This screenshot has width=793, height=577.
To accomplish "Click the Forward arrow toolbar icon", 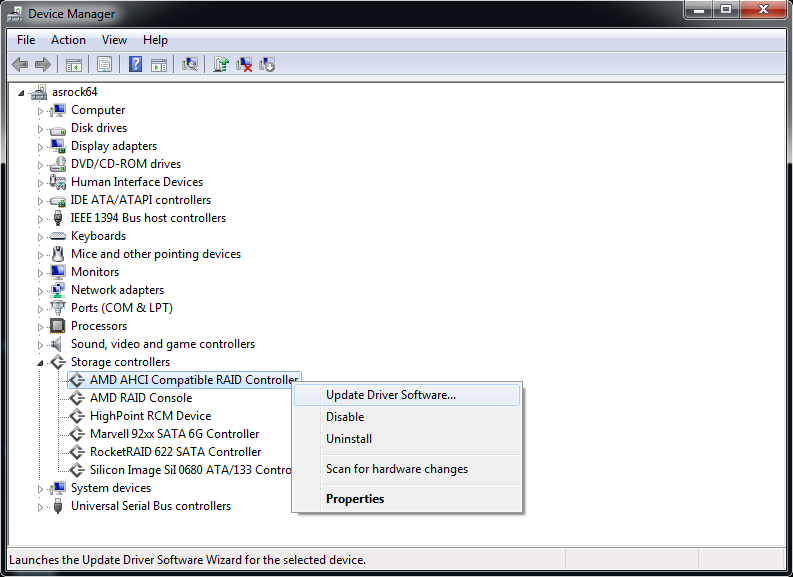I will (43, 64).
